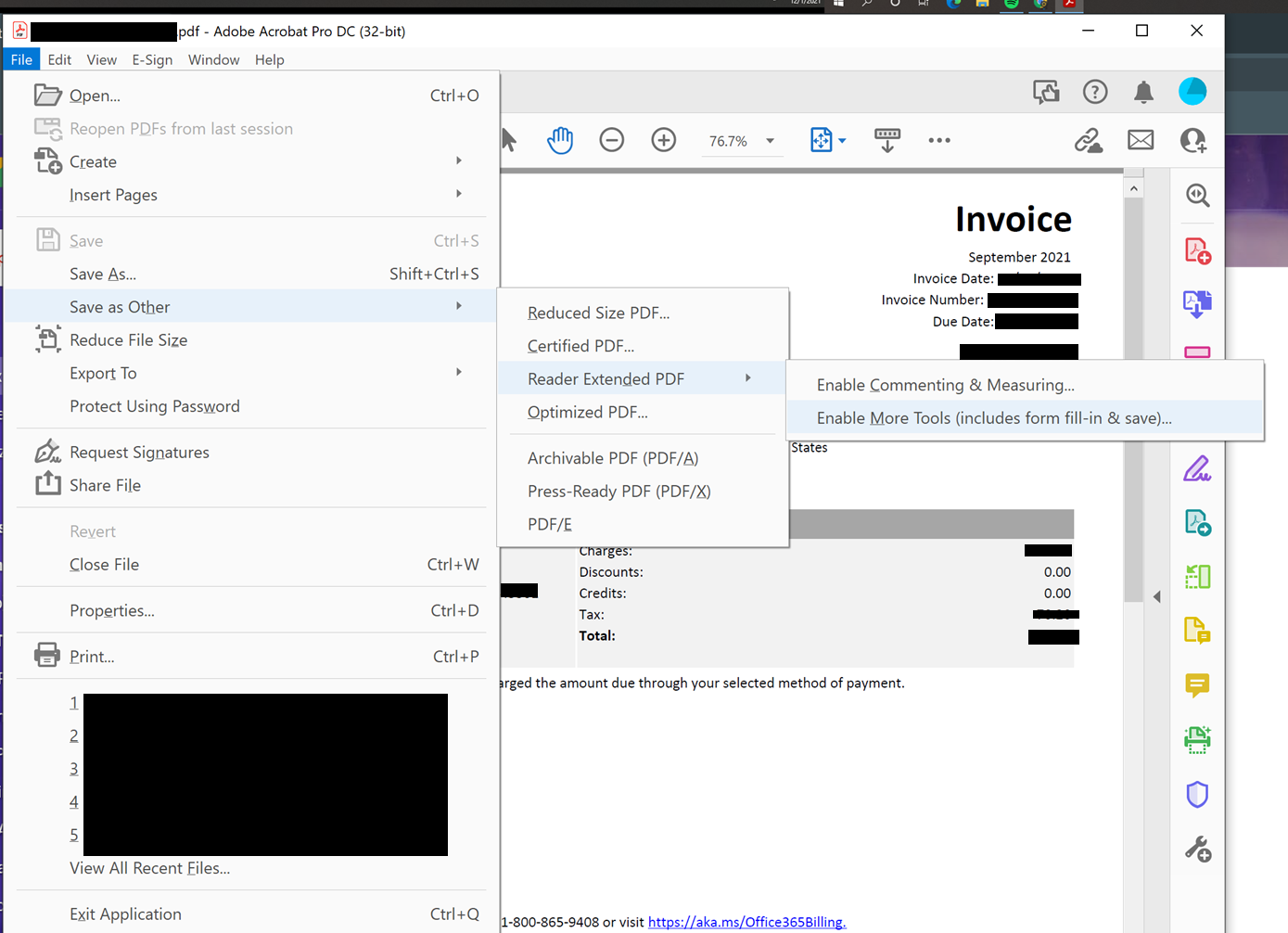Open notifications via the bell icon

coord(1143,91)
